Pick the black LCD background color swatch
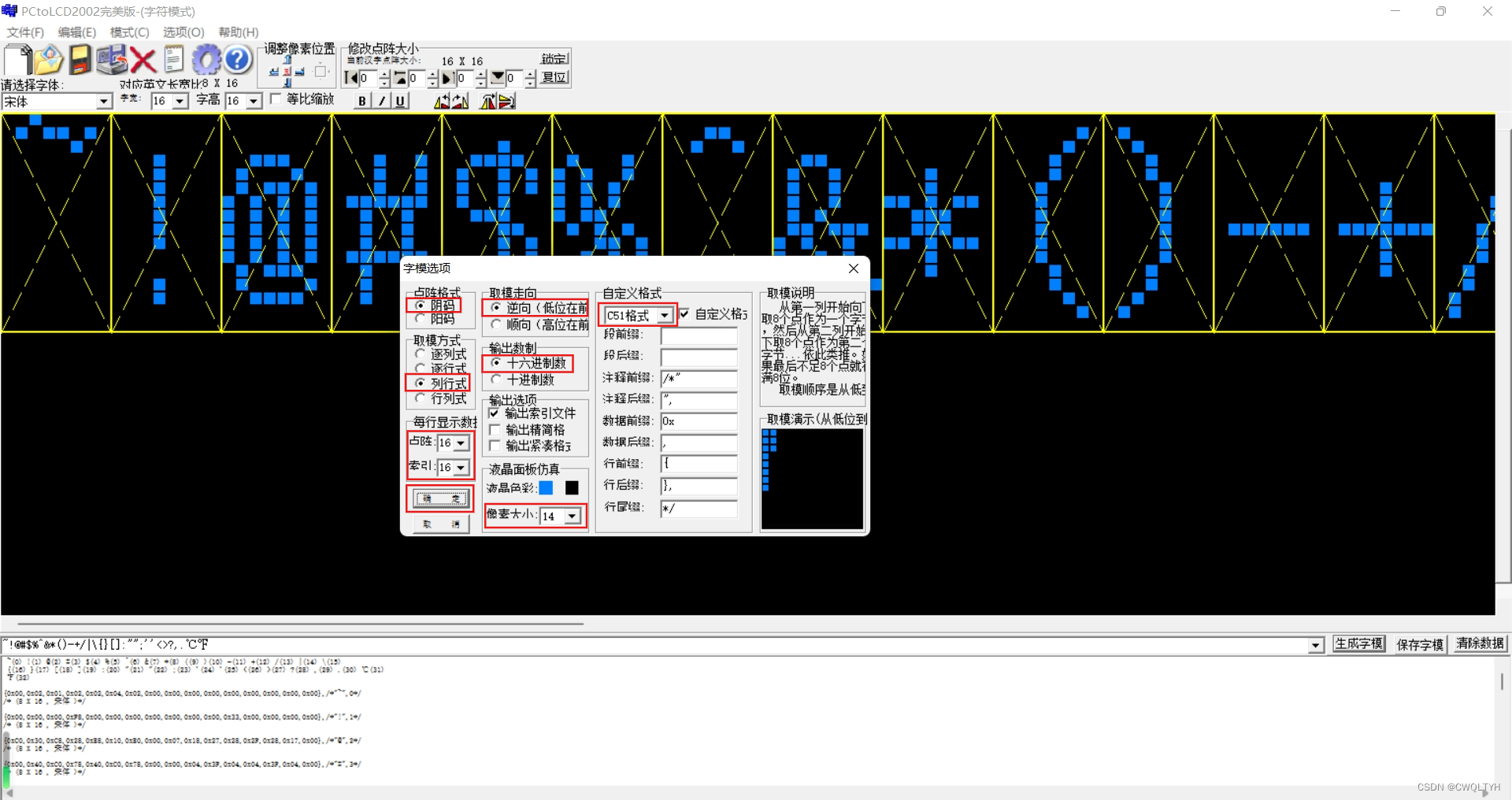 click(x=572, y=488)
